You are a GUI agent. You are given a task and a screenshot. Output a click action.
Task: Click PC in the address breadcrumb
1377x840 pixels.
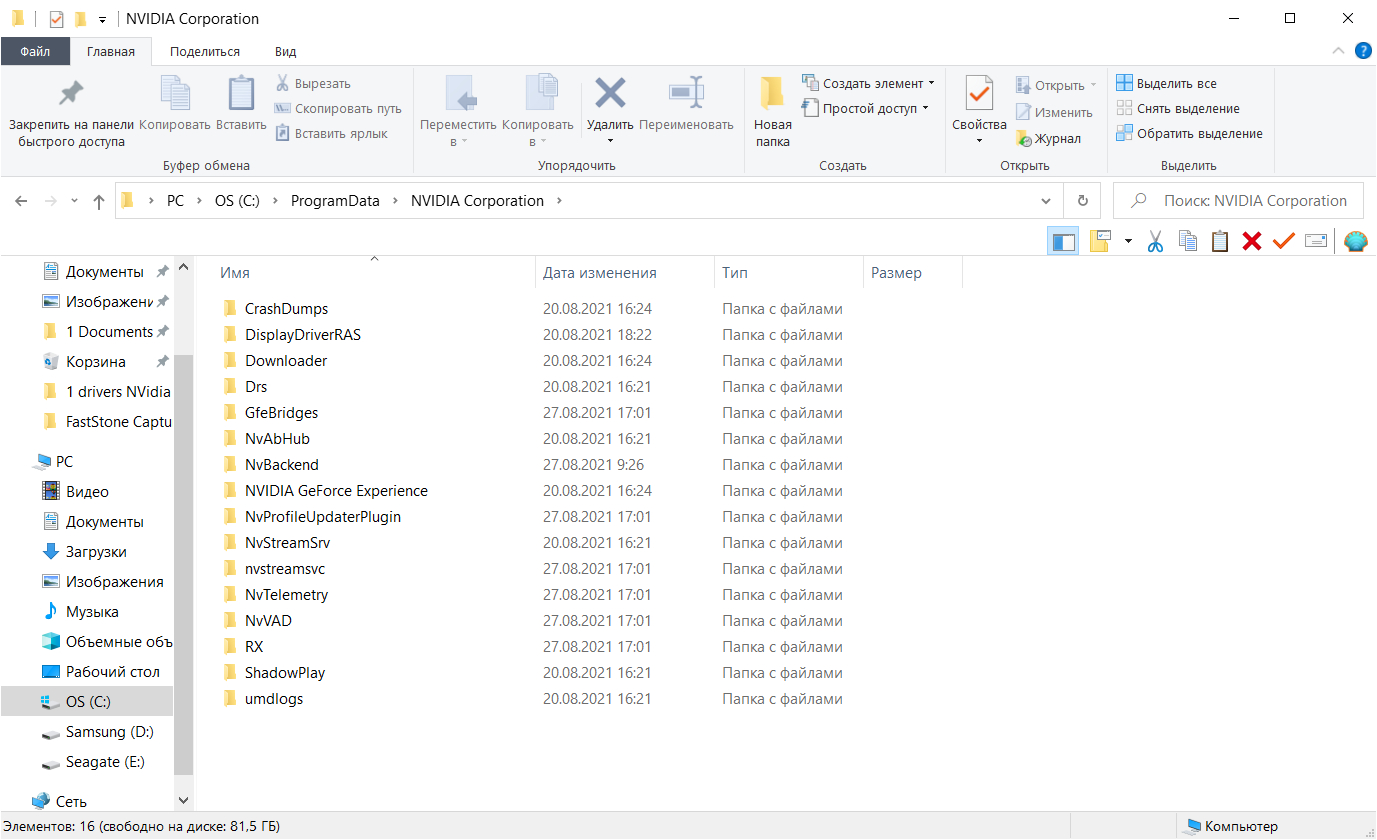click(x=175, y=201)
